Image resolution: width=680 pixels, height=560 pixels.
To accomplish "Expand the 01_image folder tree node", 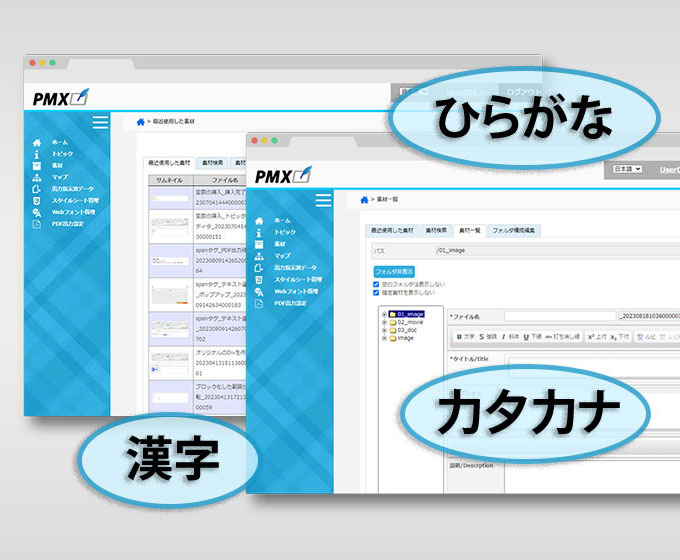I will click(385, 314).
